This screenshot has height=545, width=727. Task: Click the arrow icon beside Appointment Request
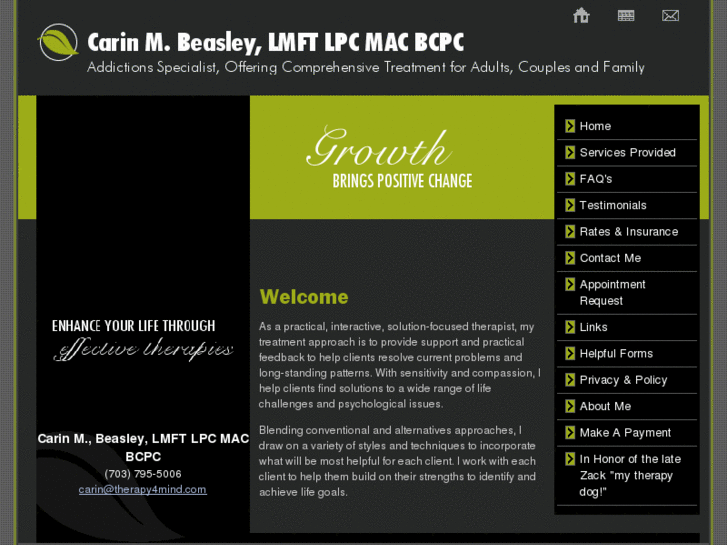[570, 284]
